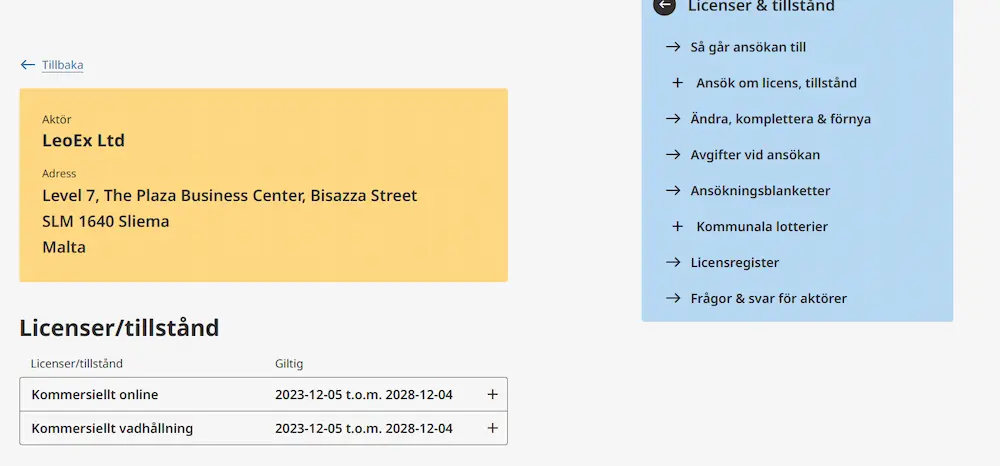
Task: Click the black circular back arrow icon
Action: [x=664, y=5]
